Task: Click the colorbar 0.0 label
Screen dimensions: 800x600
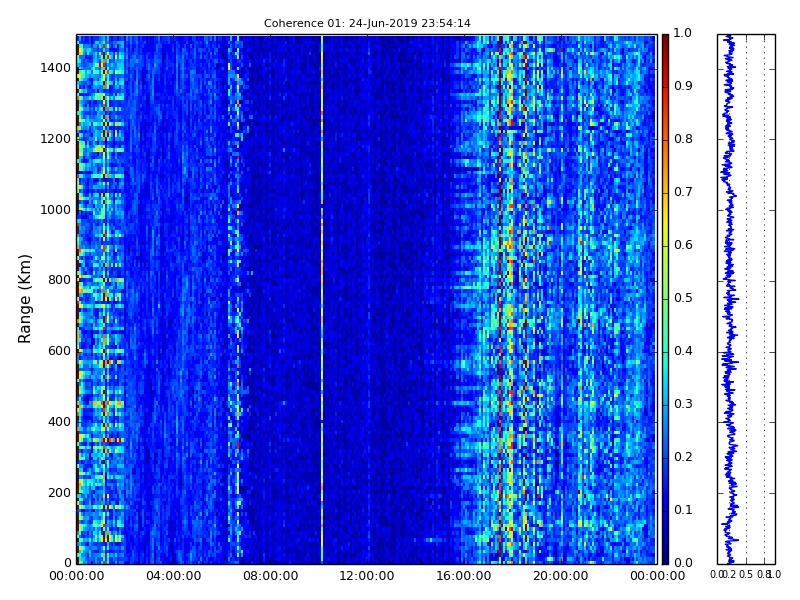Action: (x=683, y=563)
